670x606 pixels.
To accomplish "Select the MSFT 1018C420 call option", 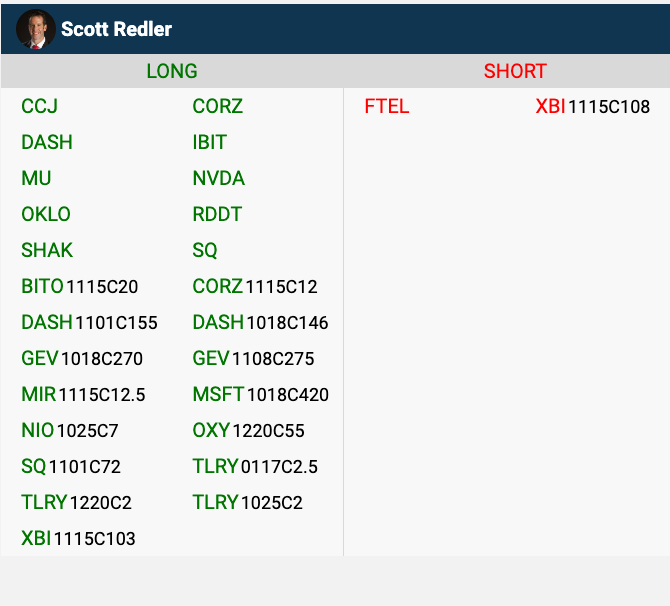I will click(x=260, y=395).
